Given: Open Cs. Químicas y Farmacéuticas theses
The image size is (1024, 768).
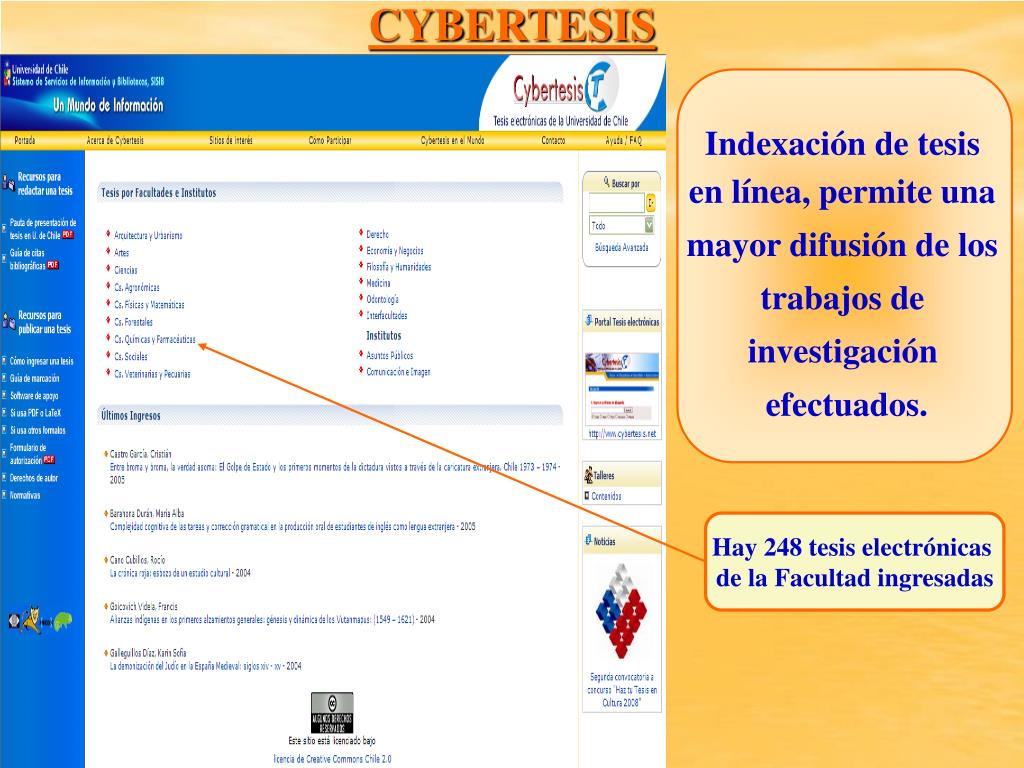Looking at the screenshot, I should 155,340.
